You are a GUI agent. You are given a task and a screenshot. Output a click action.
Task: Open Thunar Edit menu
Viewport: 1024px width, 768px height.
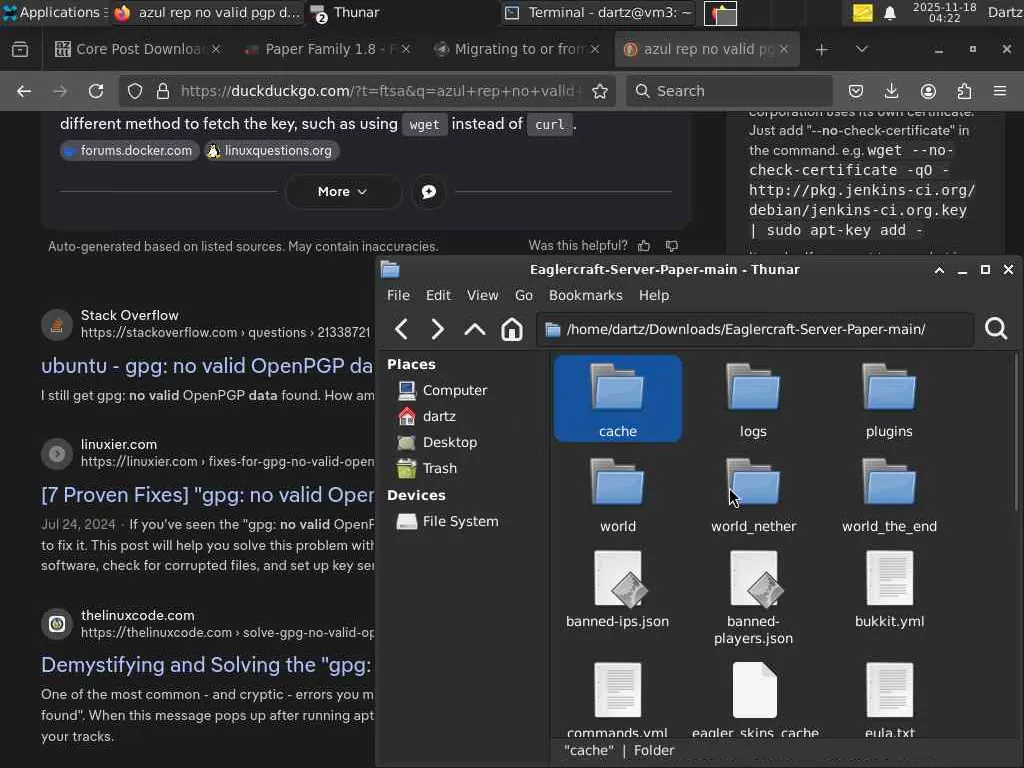438,295
